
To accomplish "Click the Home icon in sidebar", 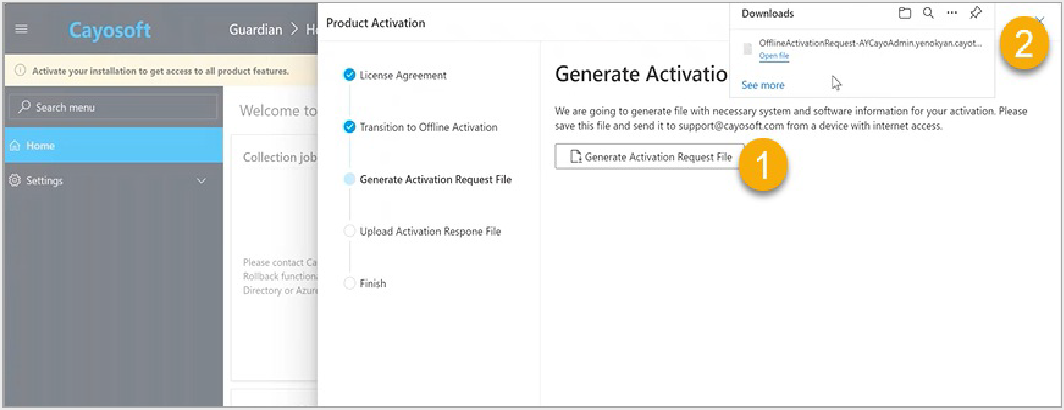I will click(16, 145).
